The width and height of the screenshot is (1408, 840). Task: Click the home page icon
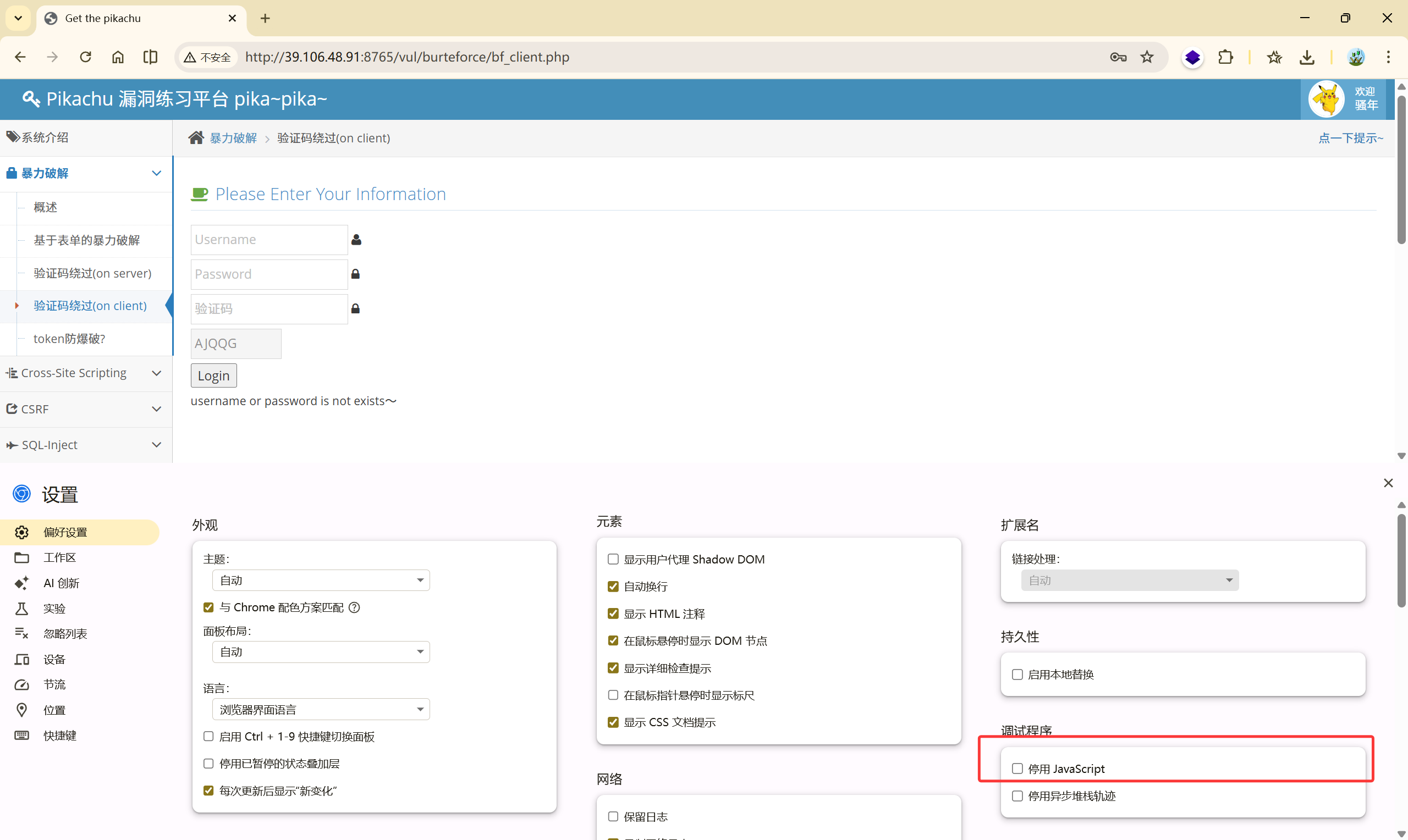pos(118,57)
